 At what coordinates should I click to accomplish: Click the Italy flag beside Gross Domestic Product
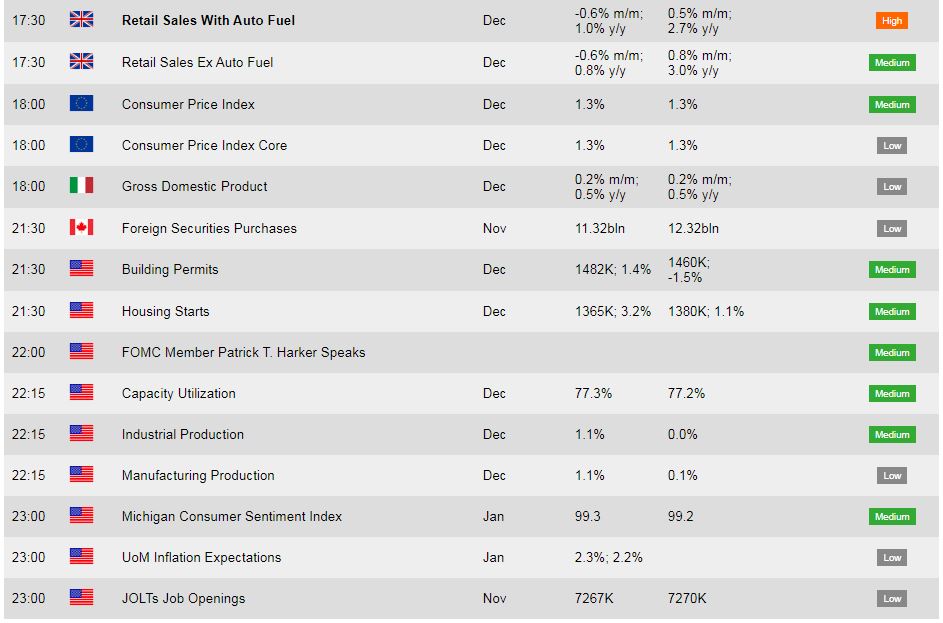(81, 186)
